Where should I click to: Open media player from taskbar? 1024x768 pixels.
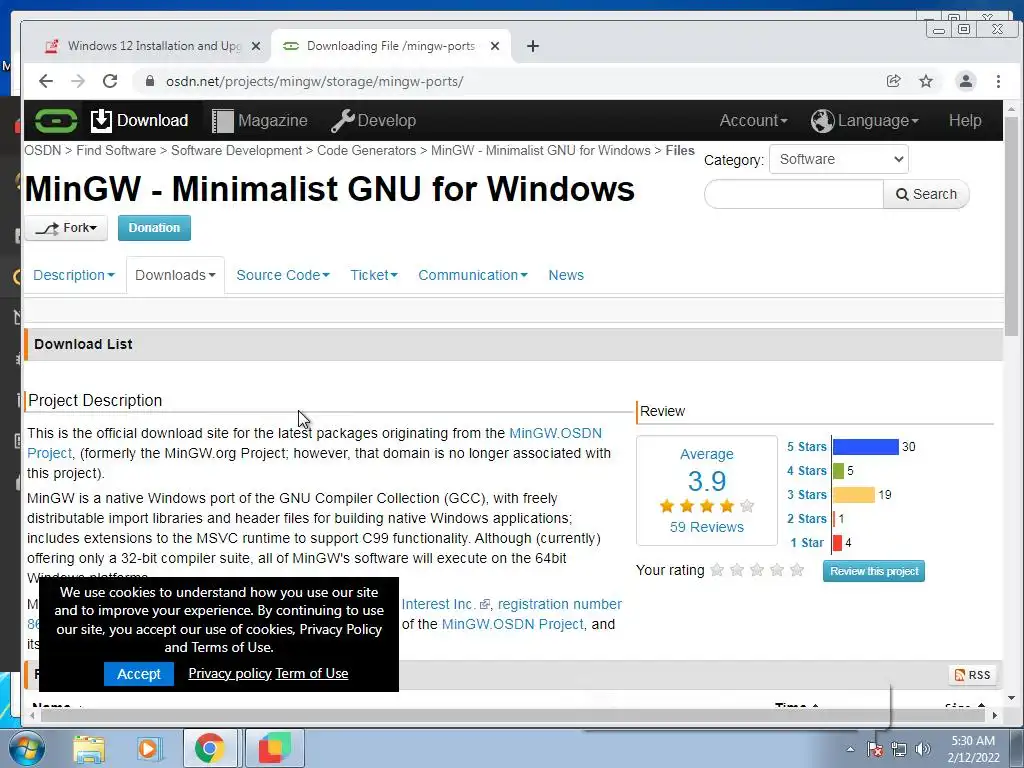pyautogui.click(x=148, y=748)
